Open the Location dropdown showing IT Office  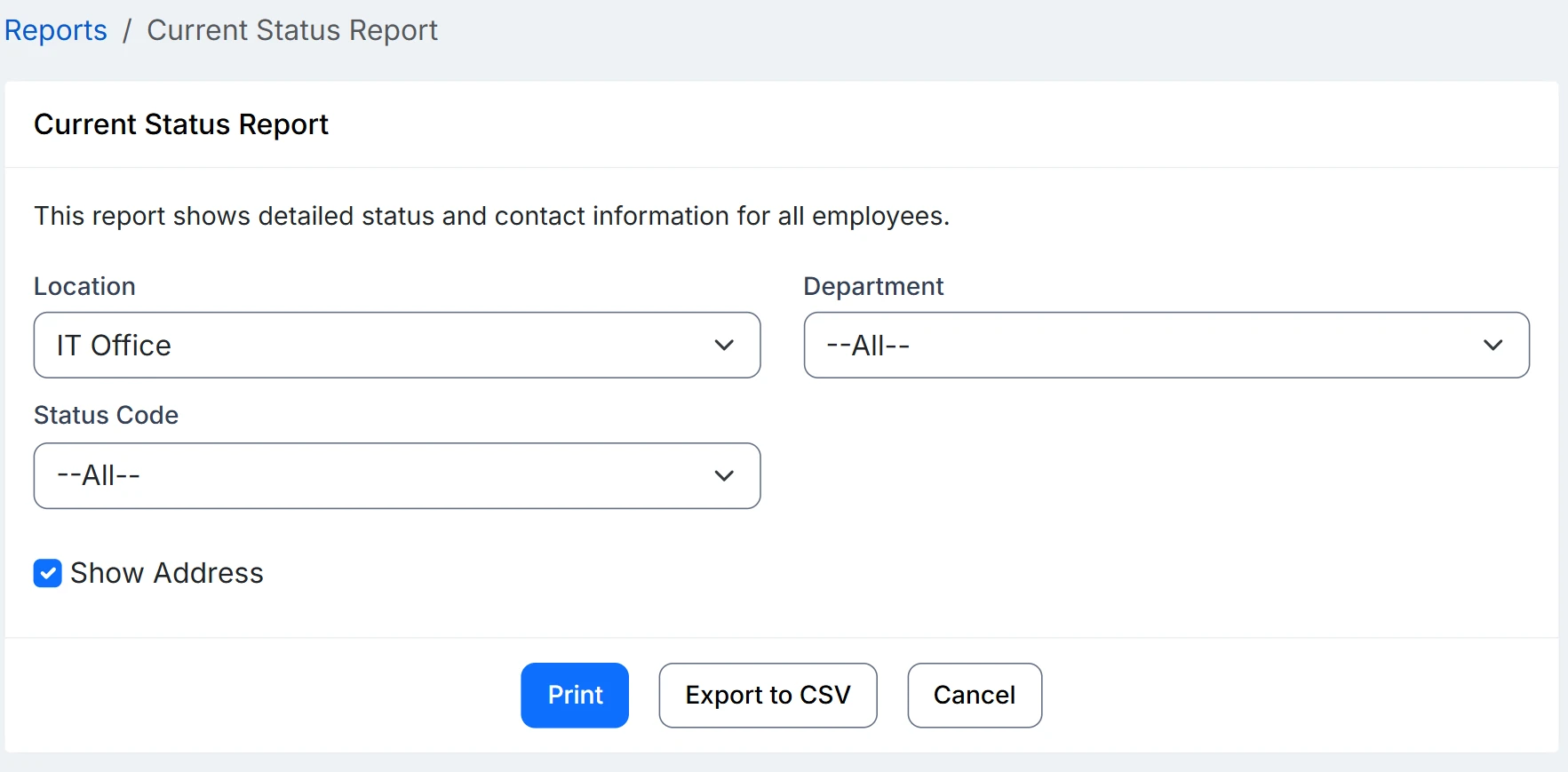397,345
